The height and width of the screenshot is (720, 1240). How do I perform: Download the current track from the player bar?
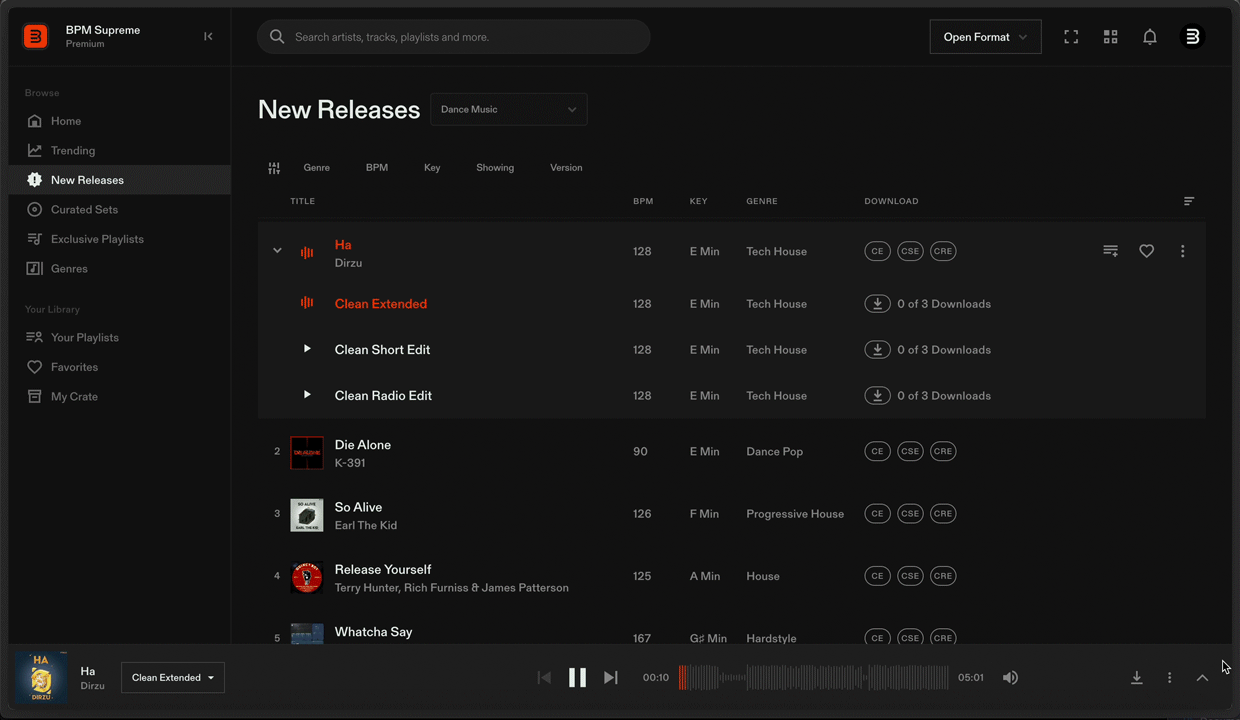[1136, 677]
